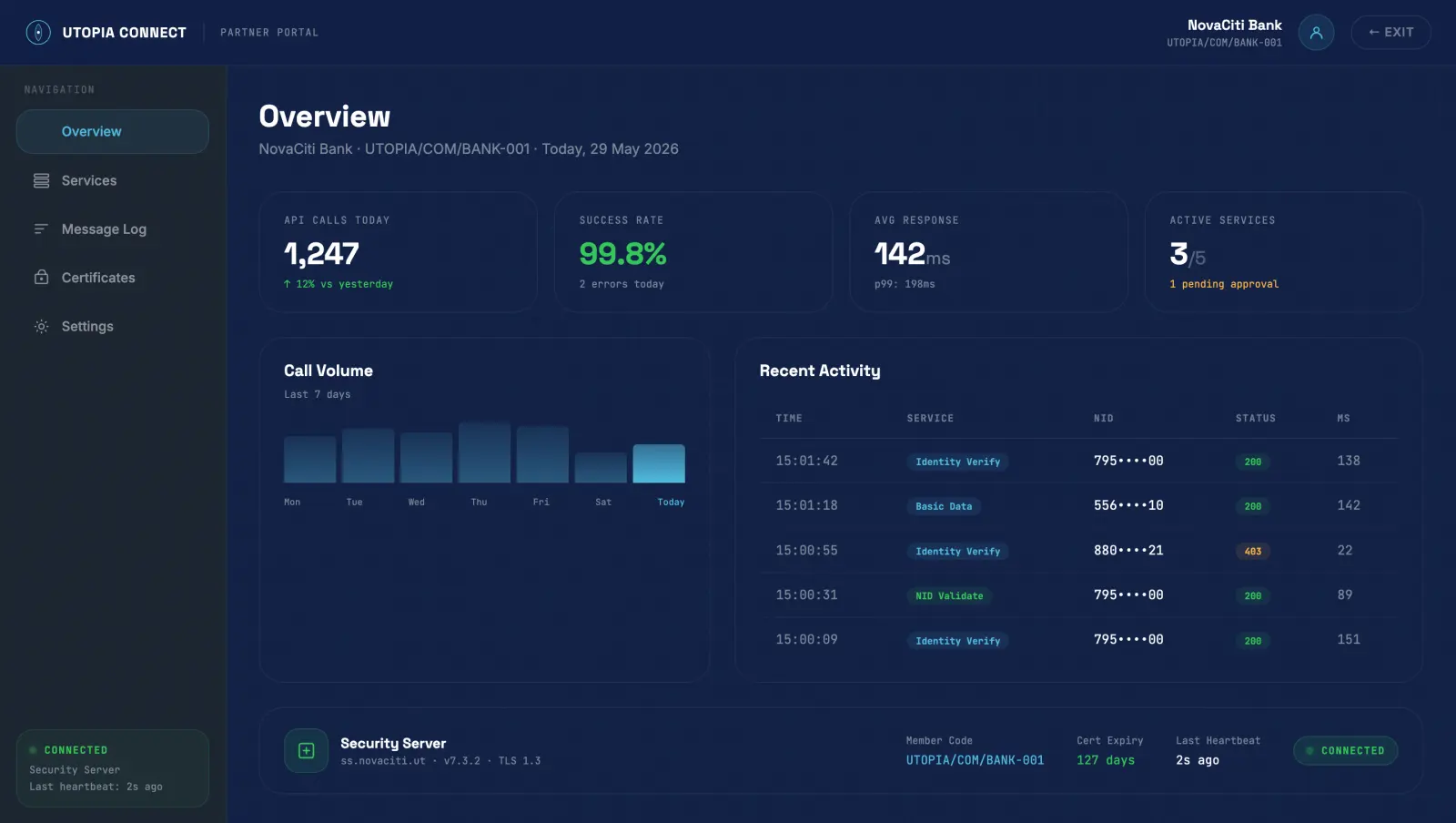Click the timestamp 15:00:31
This screenshot has width=1456, height=823.
806,595
